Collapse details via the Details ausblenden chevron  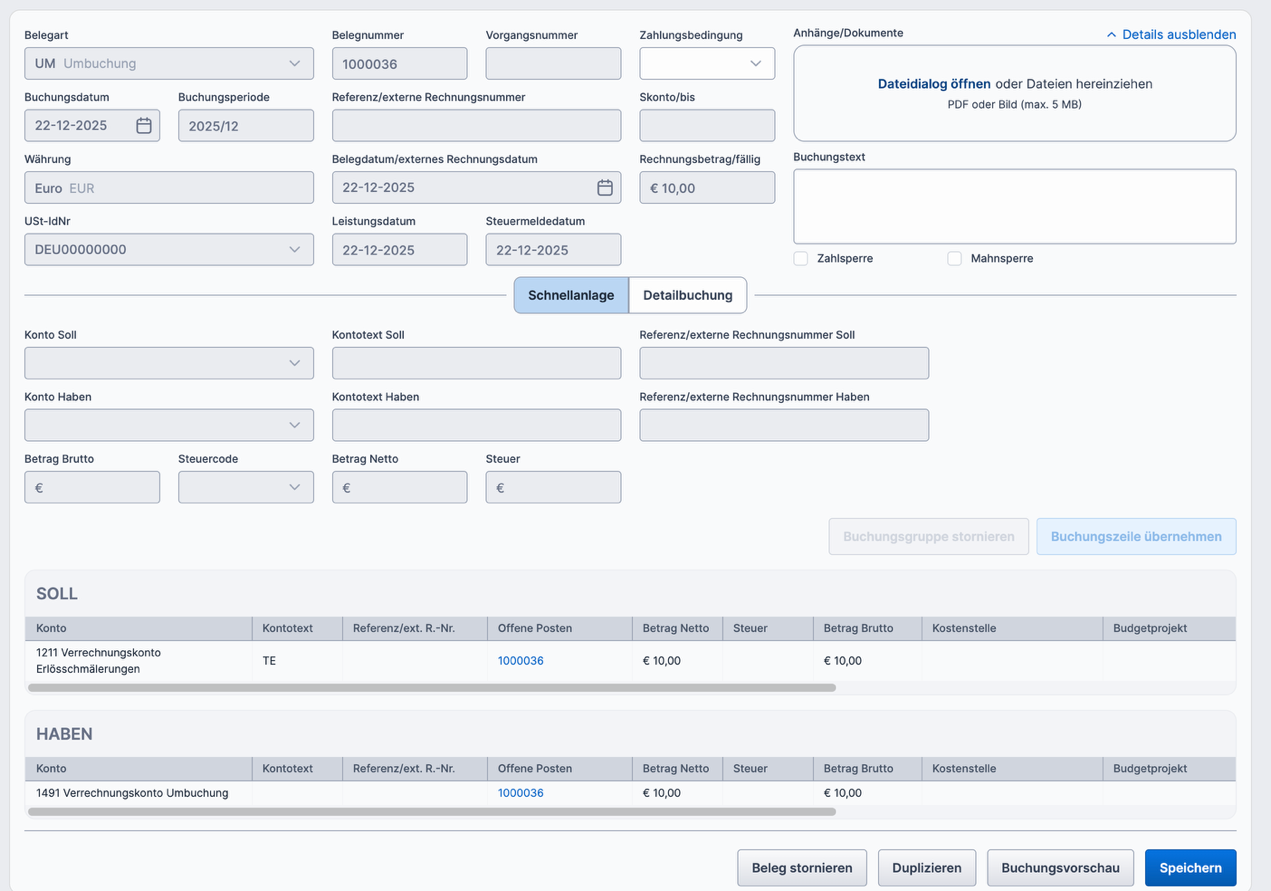[x=1111, y=35]
